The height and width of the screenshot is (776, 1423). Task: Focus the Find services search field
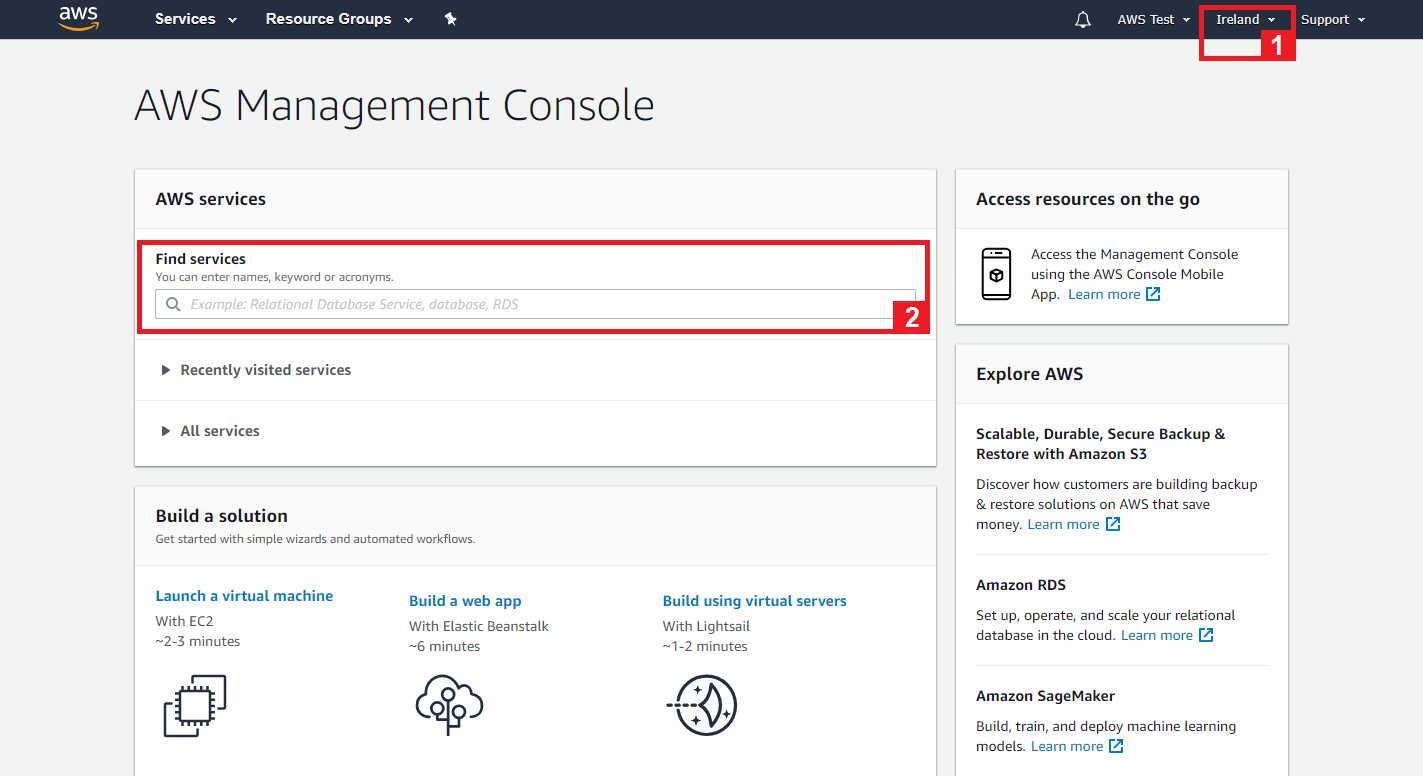pos(535,304)
